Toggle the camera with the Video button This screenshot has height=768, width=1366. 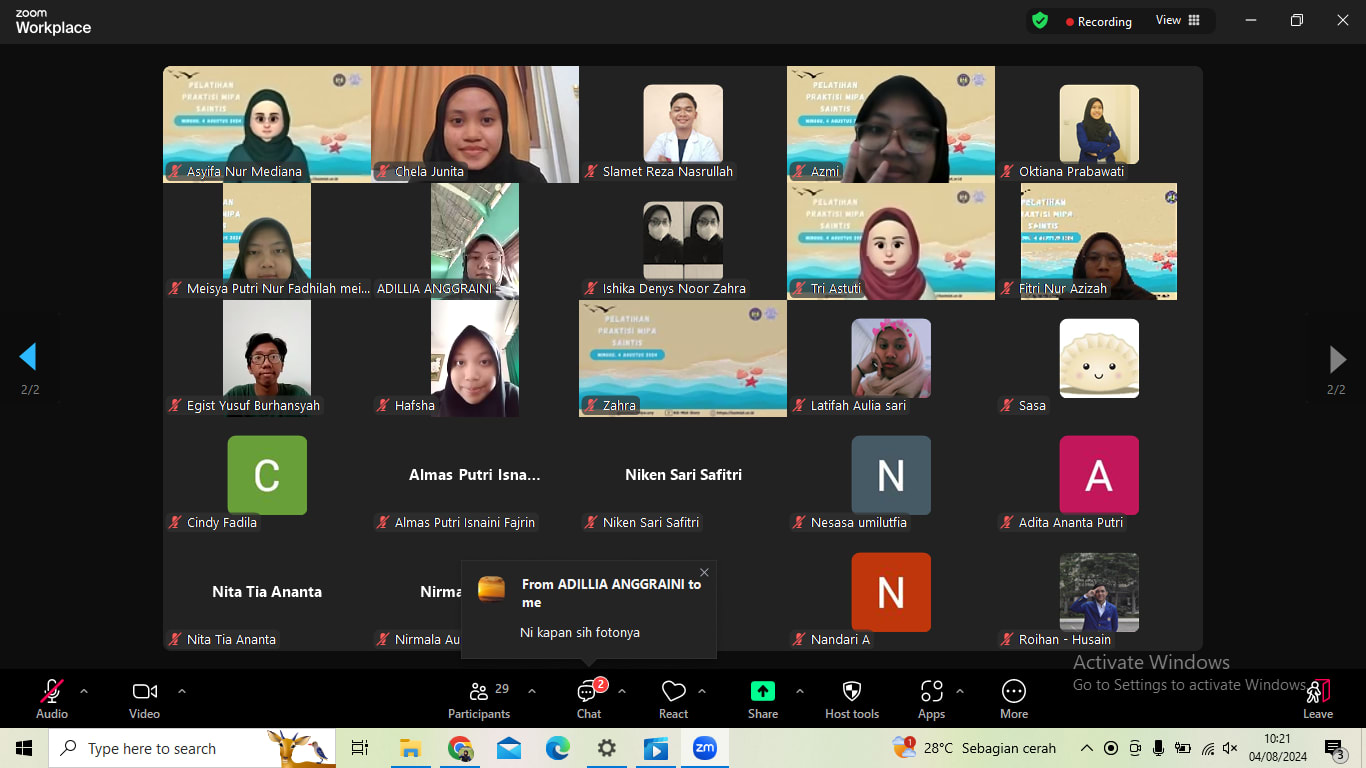click(x=144, y=698)
